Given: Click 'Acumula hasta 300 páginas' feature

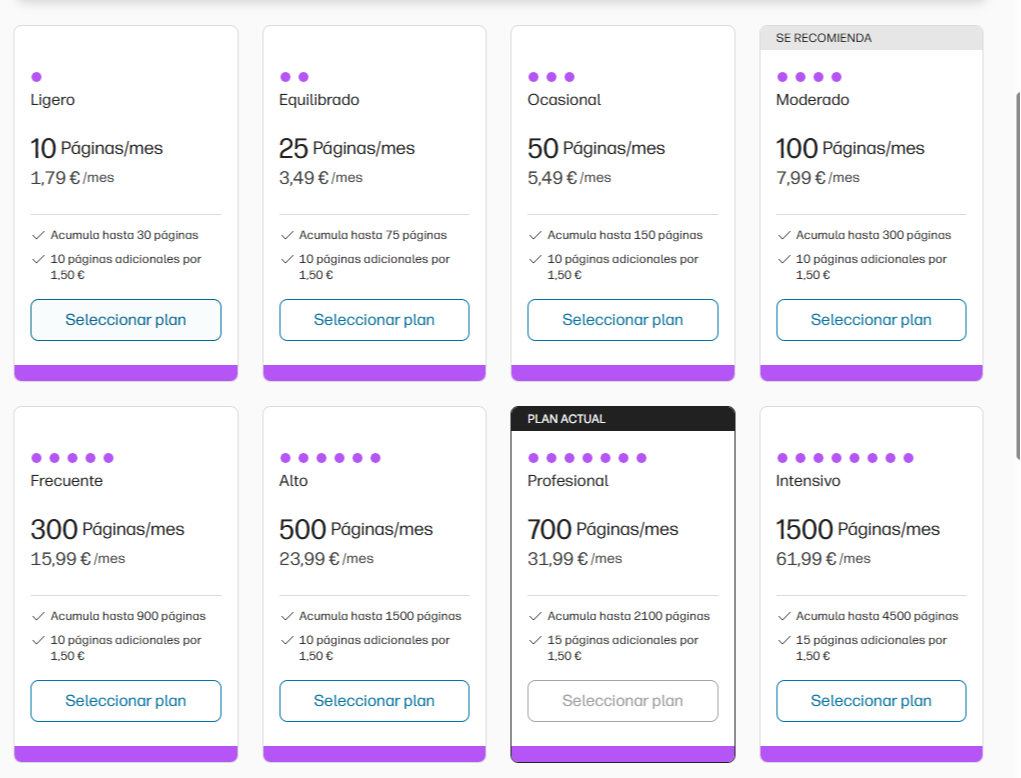Looking at the screenshot, I should click(x=874, y=235).
